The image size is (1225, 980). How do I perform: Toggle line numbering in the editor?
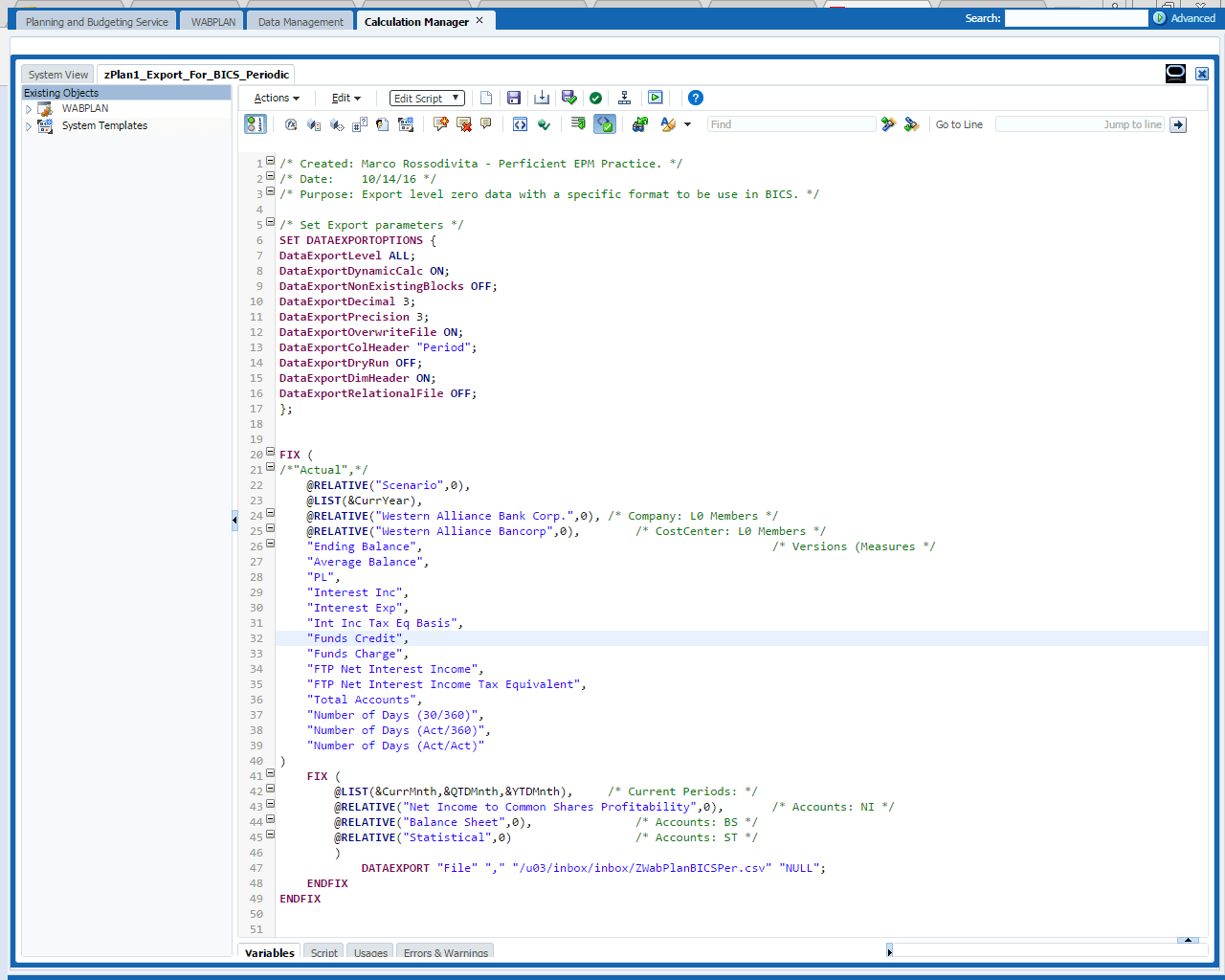[255, 124]
